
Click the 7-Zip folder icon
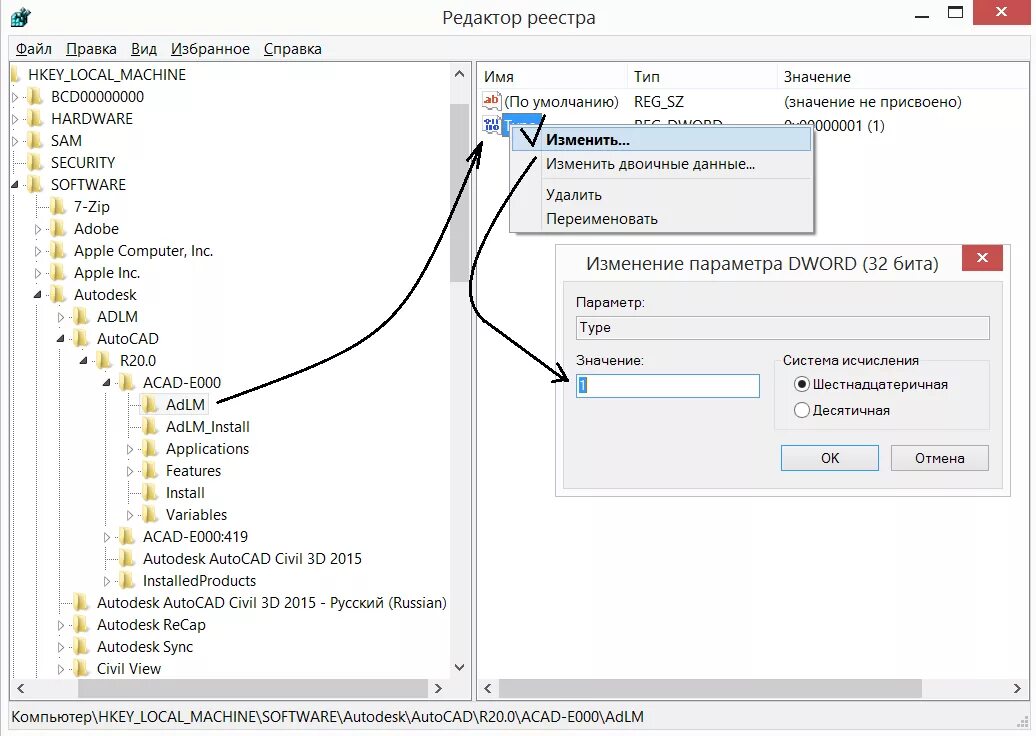click(59, 207)
